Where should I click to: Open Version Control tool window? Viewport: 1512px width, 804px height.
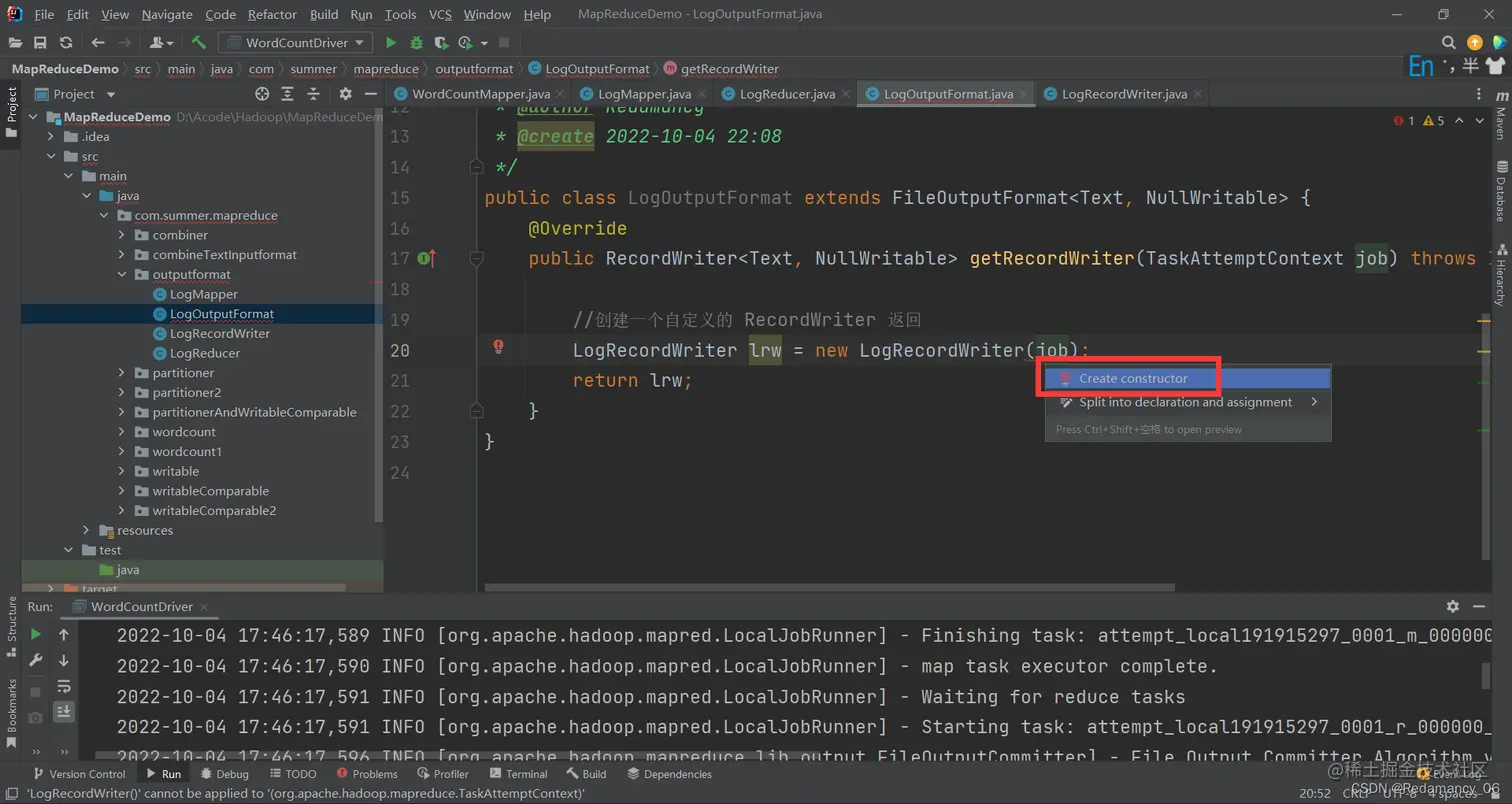click(x=79, y=774)
